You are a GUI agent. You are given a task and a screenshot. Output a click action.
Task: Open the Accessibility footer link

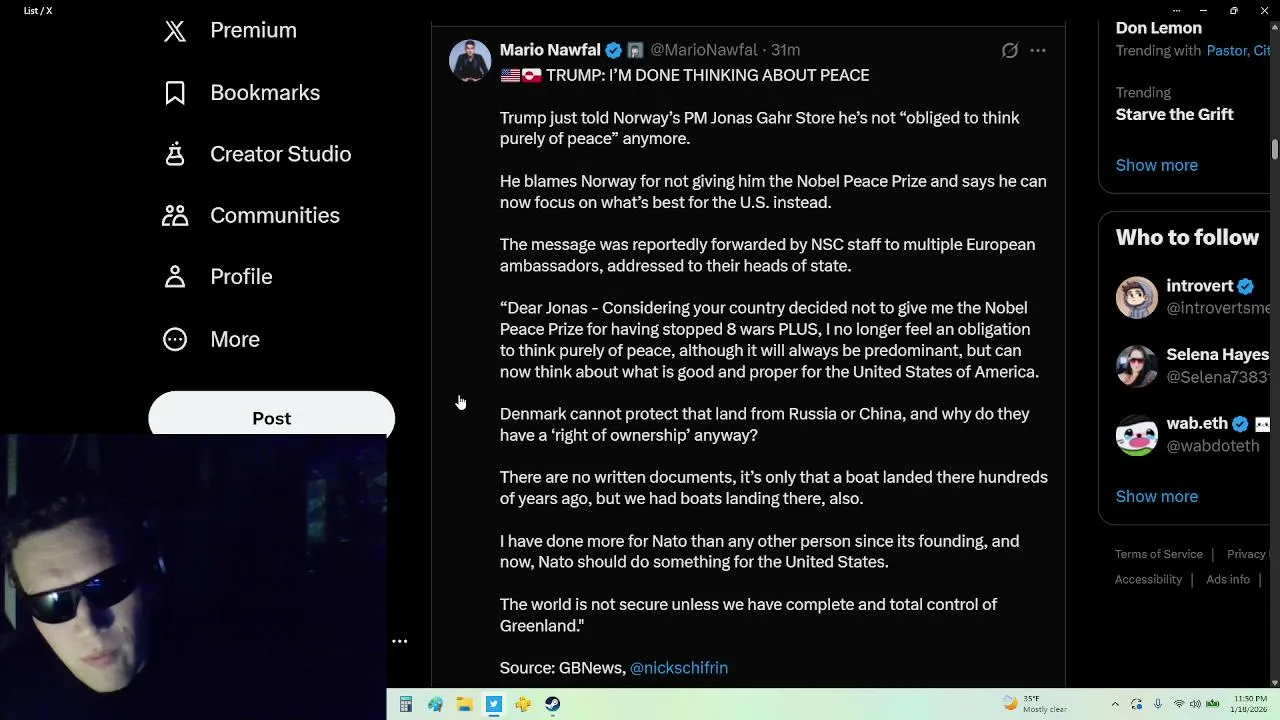tap(1148, 580)
